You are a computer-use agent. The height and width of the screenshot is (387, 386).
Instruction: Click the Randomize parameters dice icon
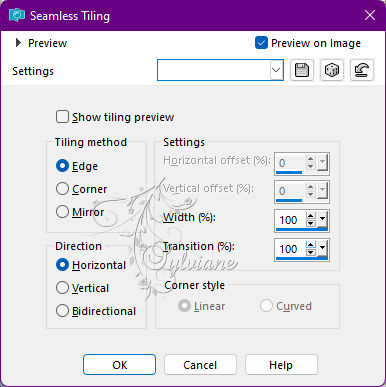point(332,70)
